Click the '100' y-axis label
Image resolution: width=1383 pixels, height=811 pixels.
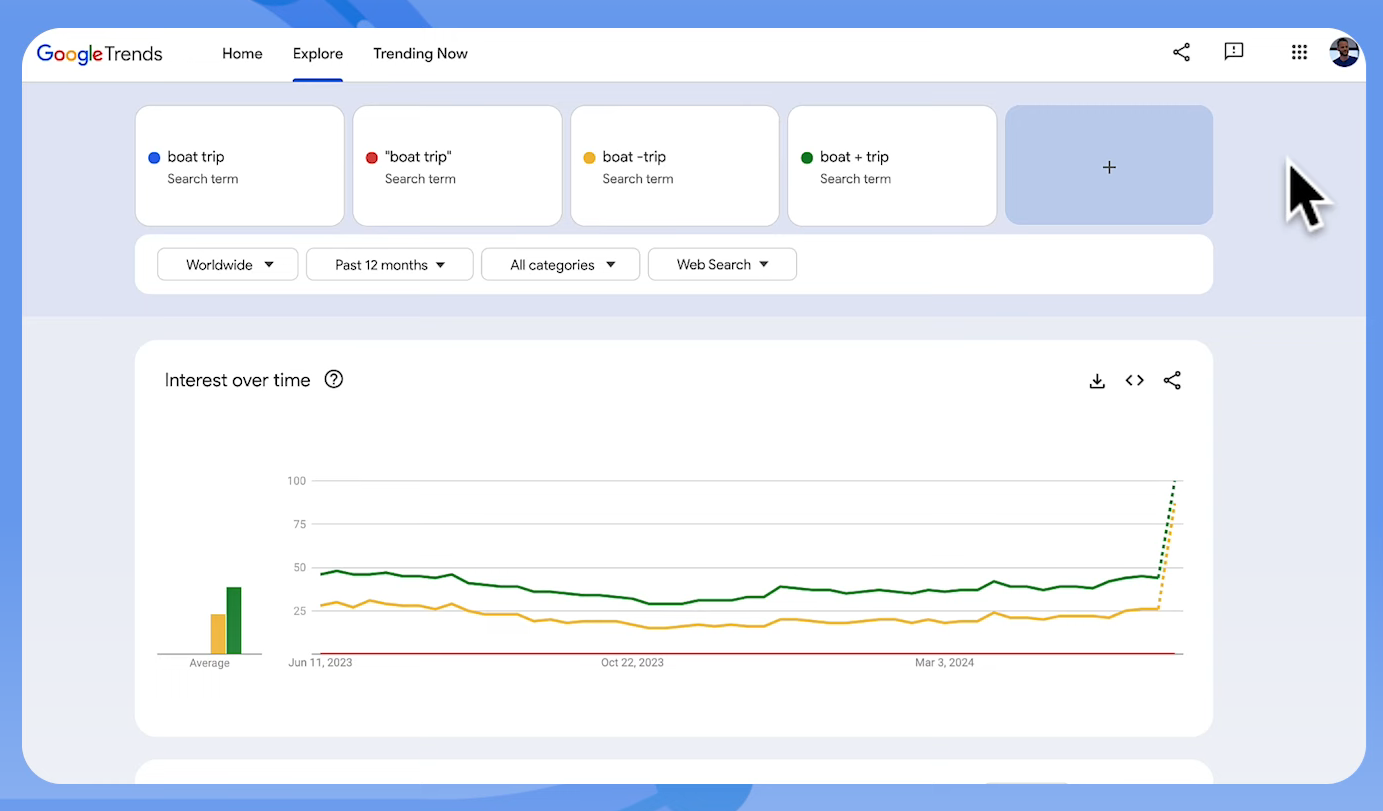click(296, 481)
